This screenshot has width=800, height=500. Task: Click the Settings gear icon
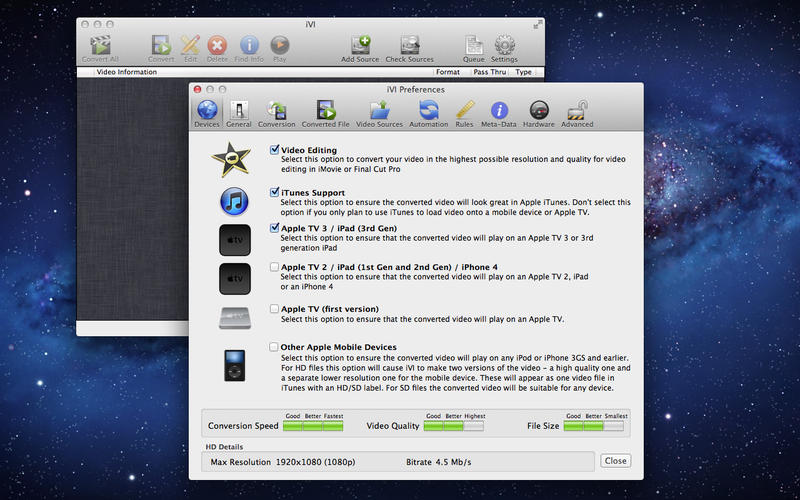(505, 46)
